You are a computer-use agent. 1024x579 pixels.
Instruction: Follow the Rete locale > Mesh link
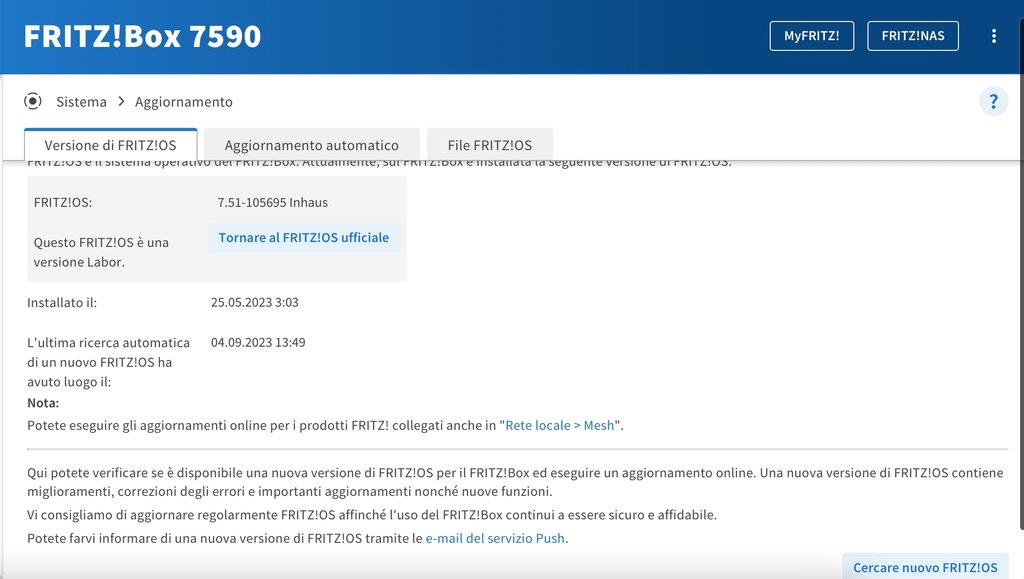tap(560, 426)
